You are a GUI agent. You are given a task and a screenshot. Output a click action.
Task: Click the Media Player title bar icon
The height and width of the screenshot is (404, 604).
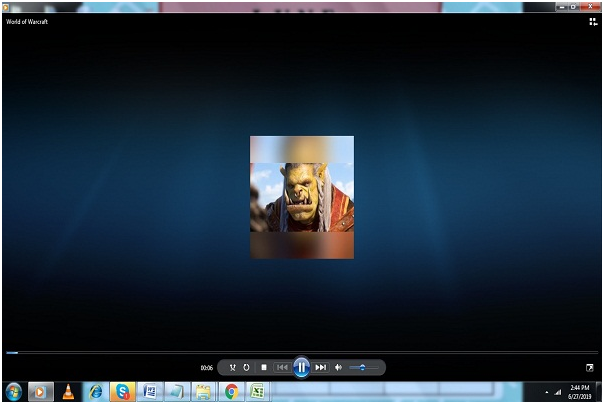(5, 7)
